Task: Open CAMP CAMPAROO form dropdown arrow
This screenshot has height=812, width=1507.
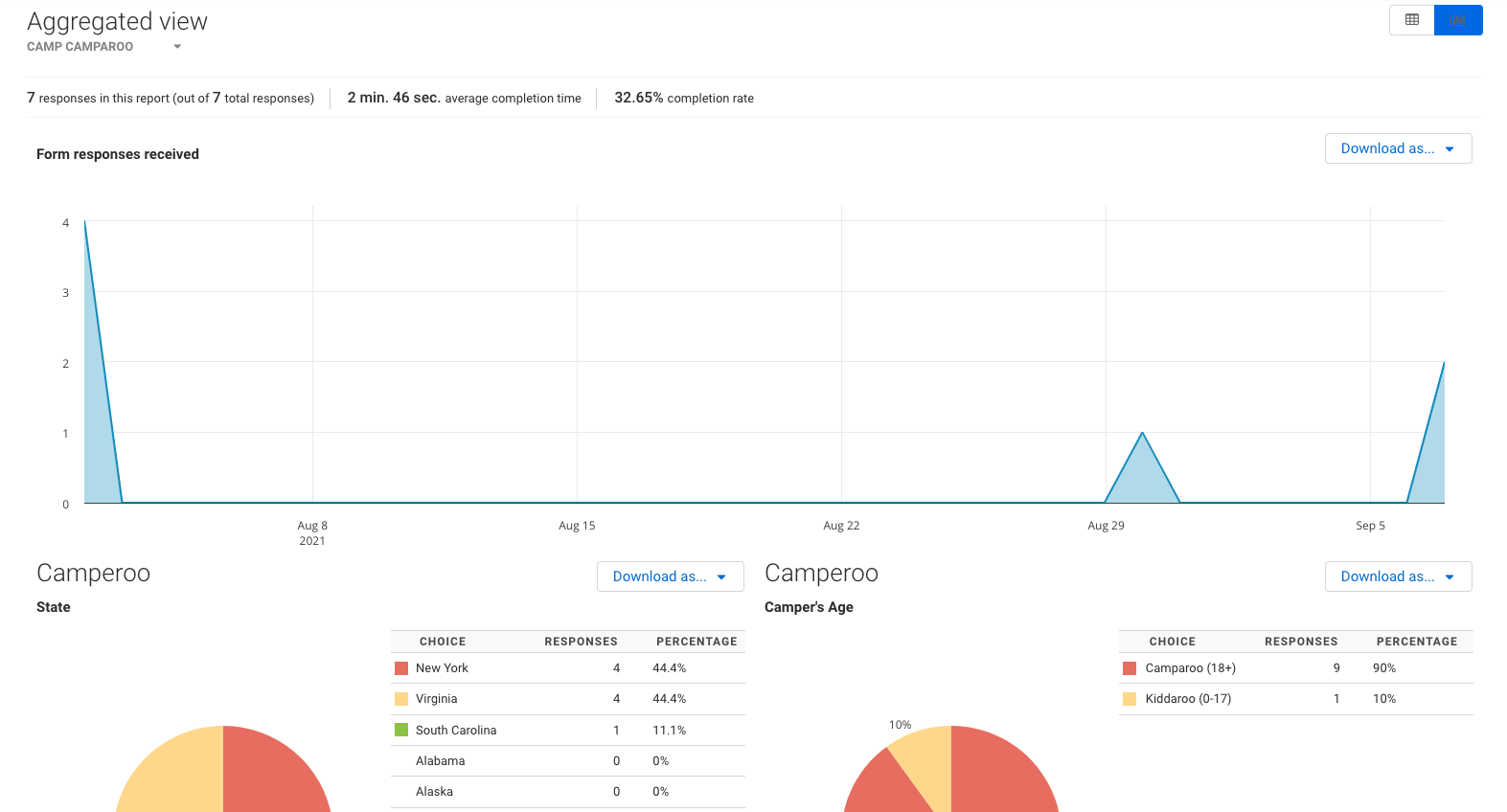Action: (x=177, y=47)
